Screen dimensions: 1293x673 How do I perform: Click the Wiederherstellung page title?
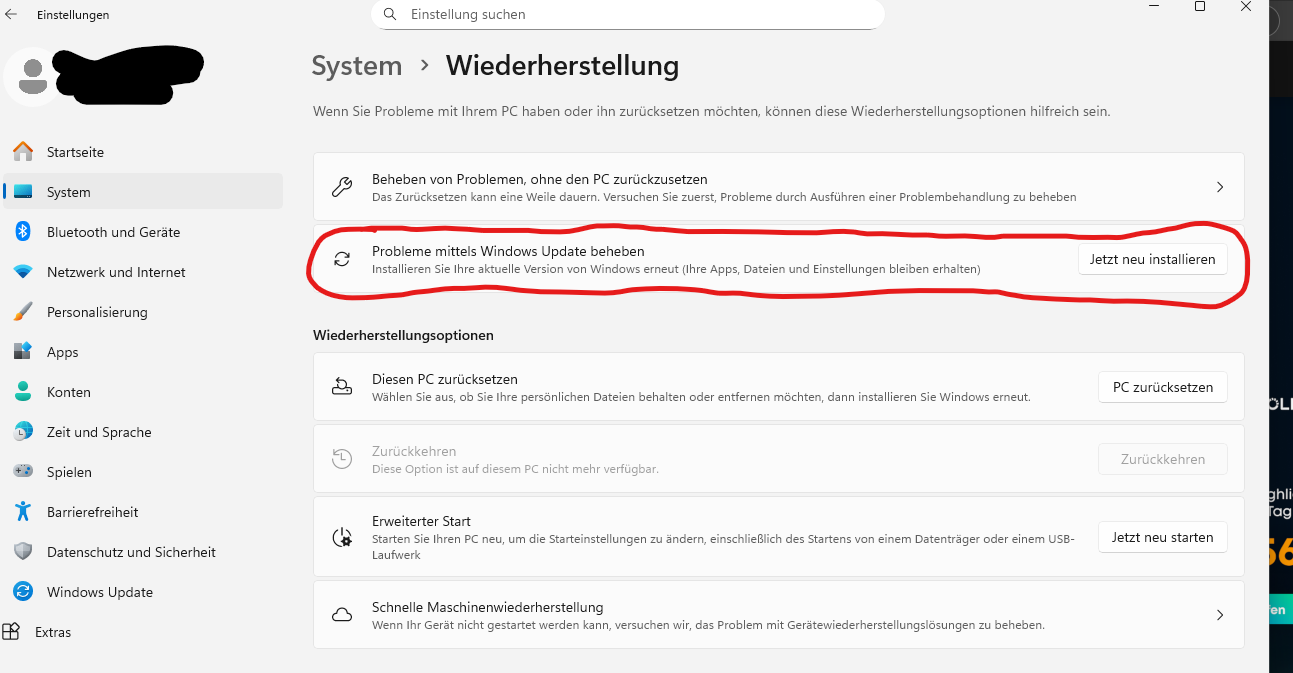562,66
